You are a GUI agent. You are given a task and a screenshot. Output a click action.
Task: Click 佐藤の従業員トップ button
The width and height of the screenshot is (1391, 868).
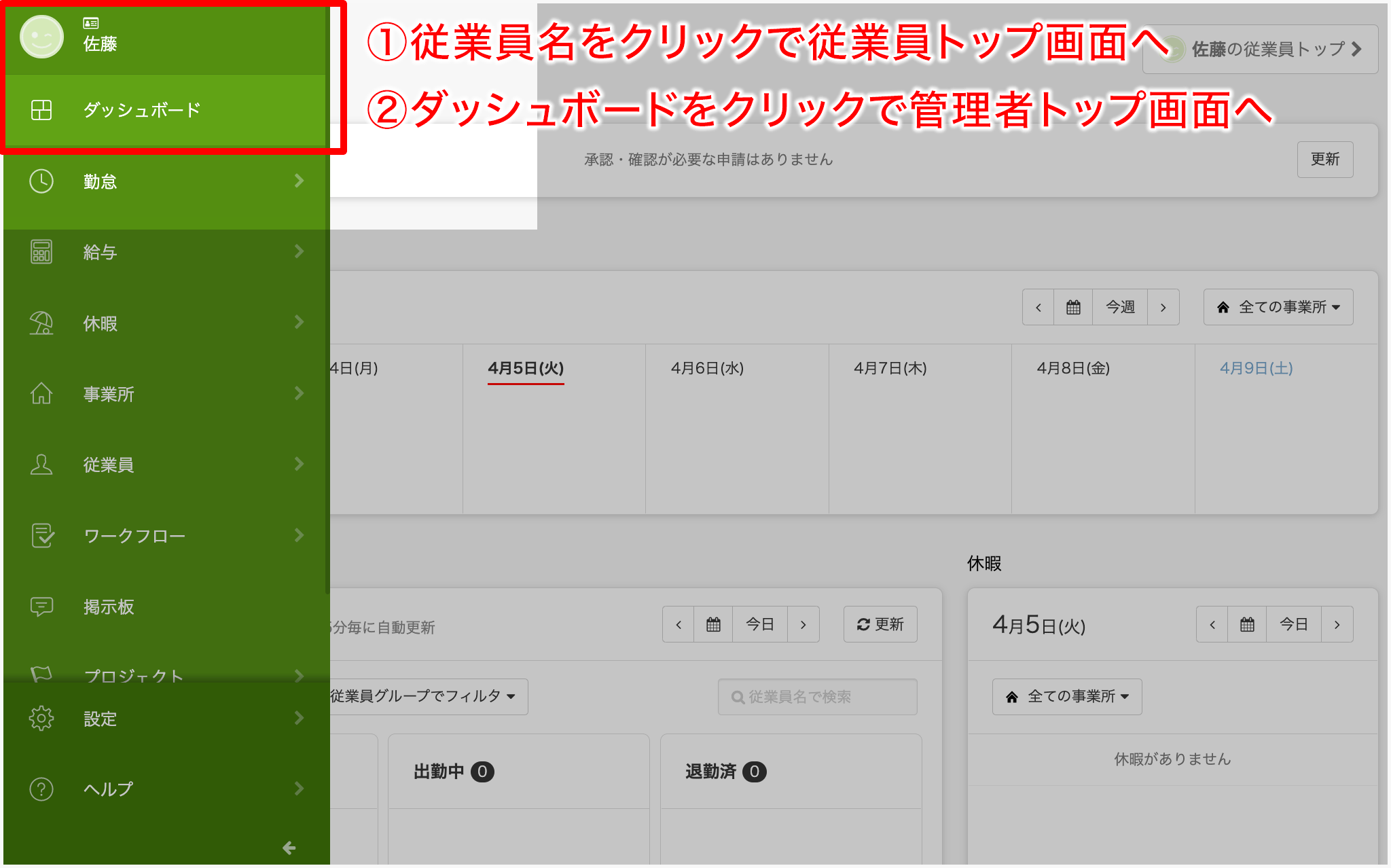[1260, 49]
